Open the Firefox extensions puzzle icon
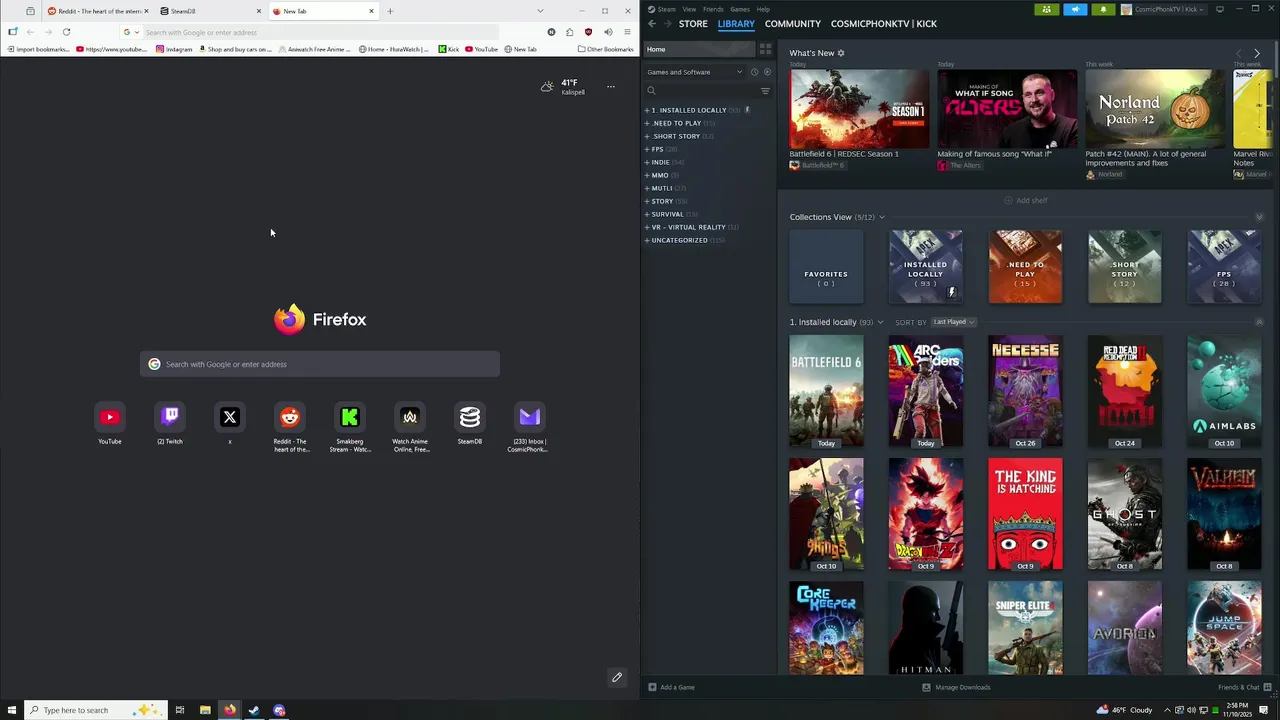Viewport: 1280px width, 720px height. 569,32
